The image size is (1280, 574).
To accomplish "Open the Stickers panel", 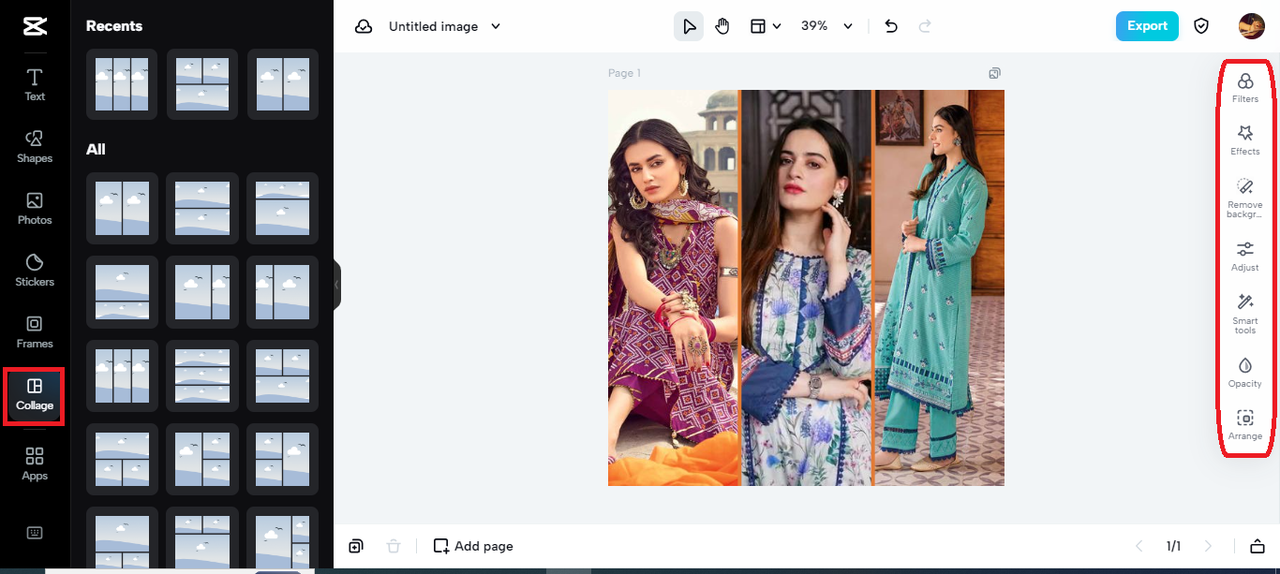I will point(35,270).
